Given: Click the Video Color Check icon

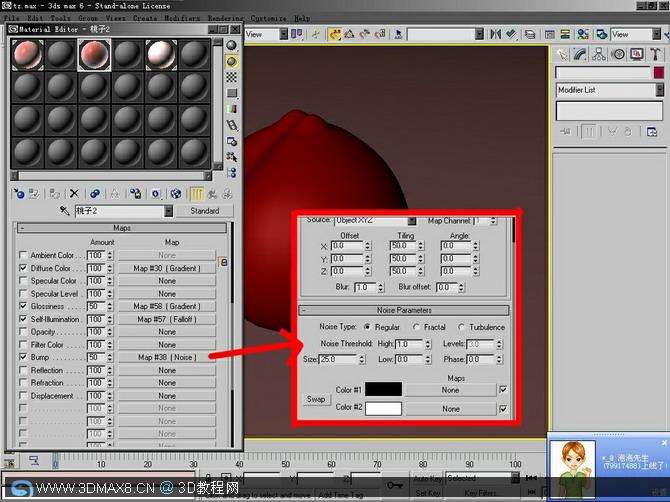Looking at the screenshot, I should [231, 109].
